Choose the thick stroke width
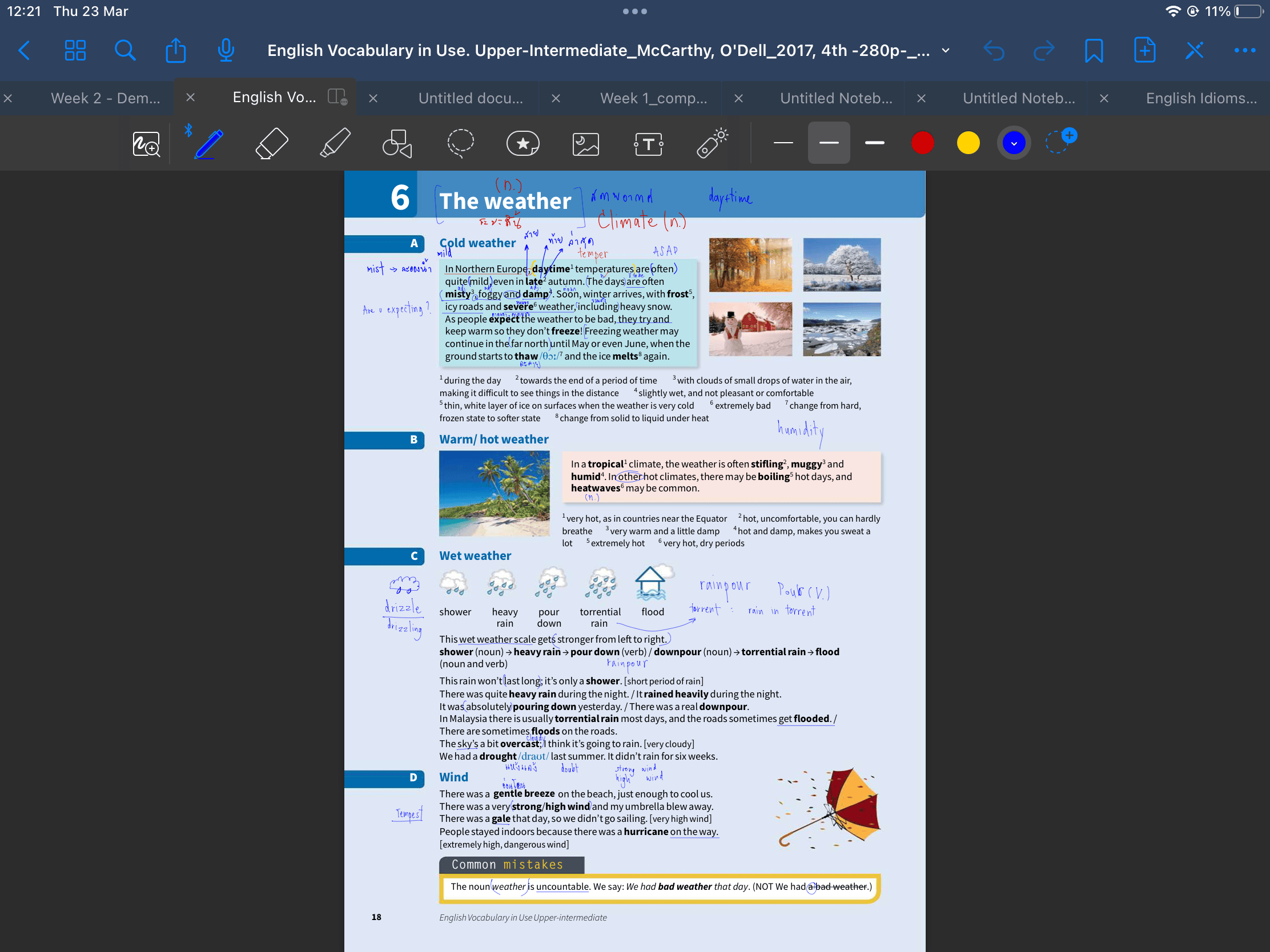Image resolution: width=1270 pixels, height=952 pixels. (x=874, y=143)
